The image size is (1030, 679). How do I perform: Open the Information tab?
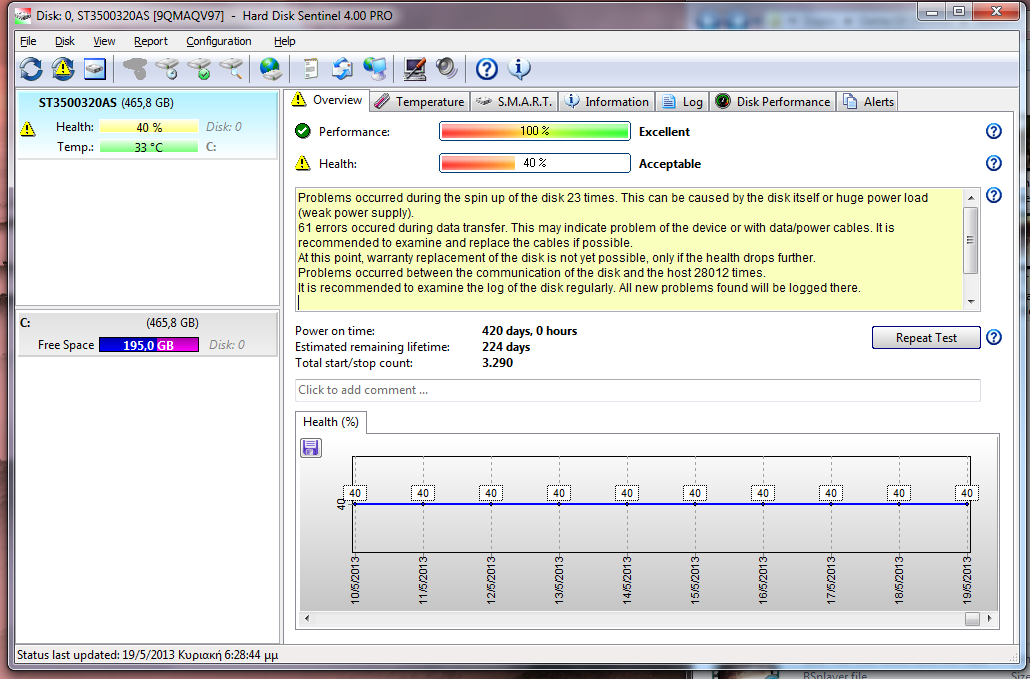pyautogui.click(x=607, y=102)
